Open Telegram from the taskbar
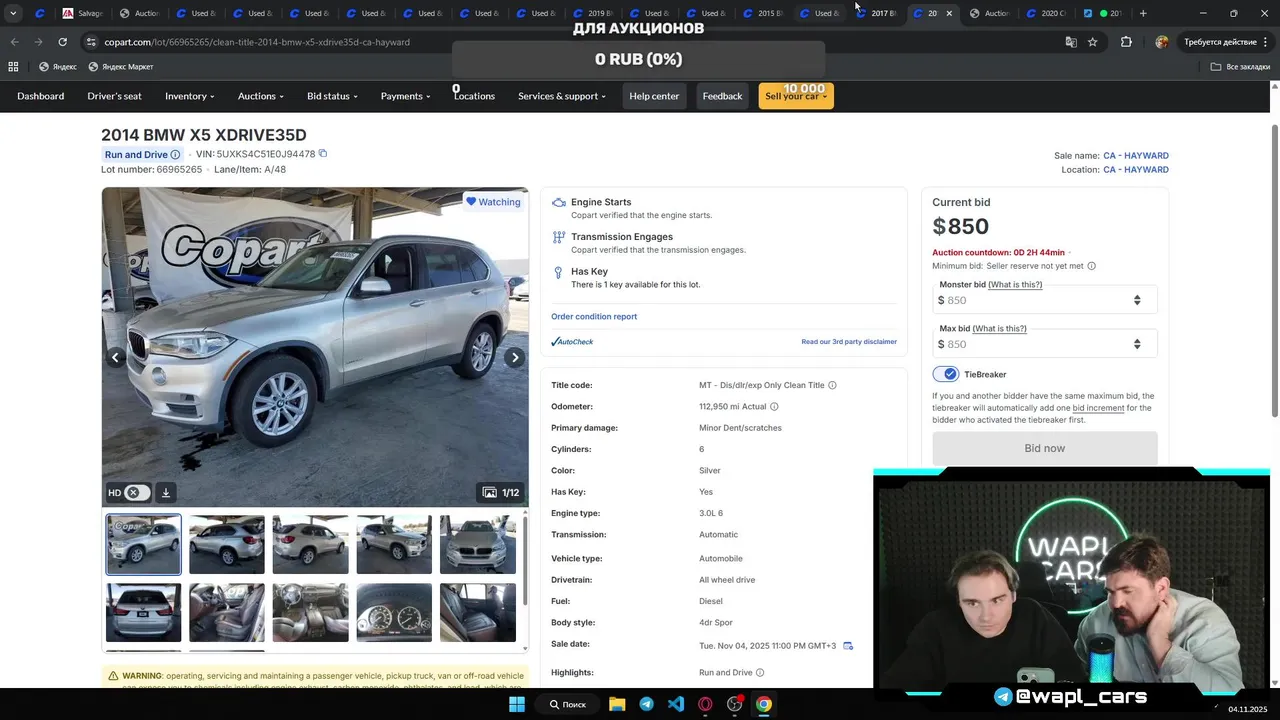The width and height of the screenshot is (1280, 720). pos(646,704)
